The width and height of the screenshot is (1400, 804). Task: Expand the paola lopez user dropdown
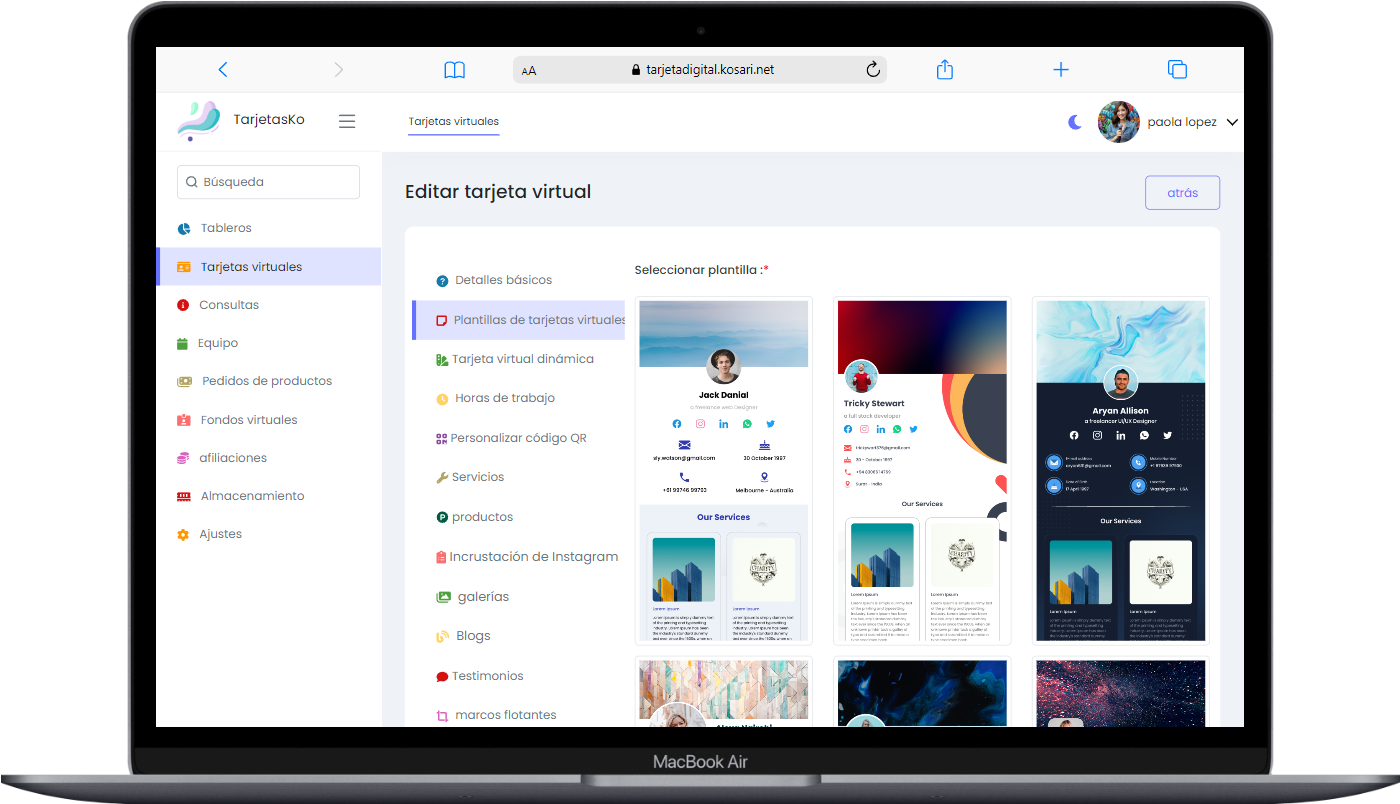click(x=1231, y=122)
